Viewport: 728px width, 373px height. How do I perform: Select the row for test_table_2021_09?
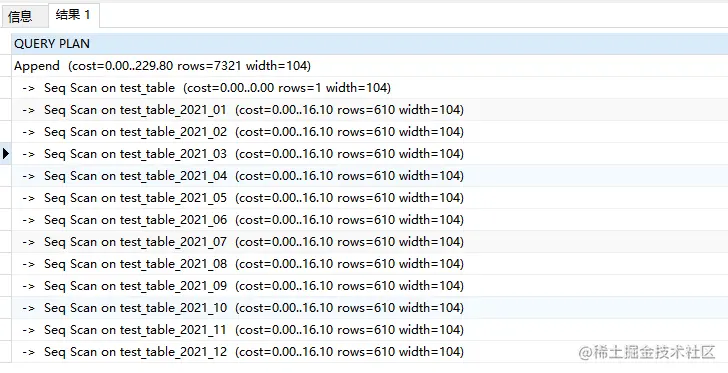[370, 285]
